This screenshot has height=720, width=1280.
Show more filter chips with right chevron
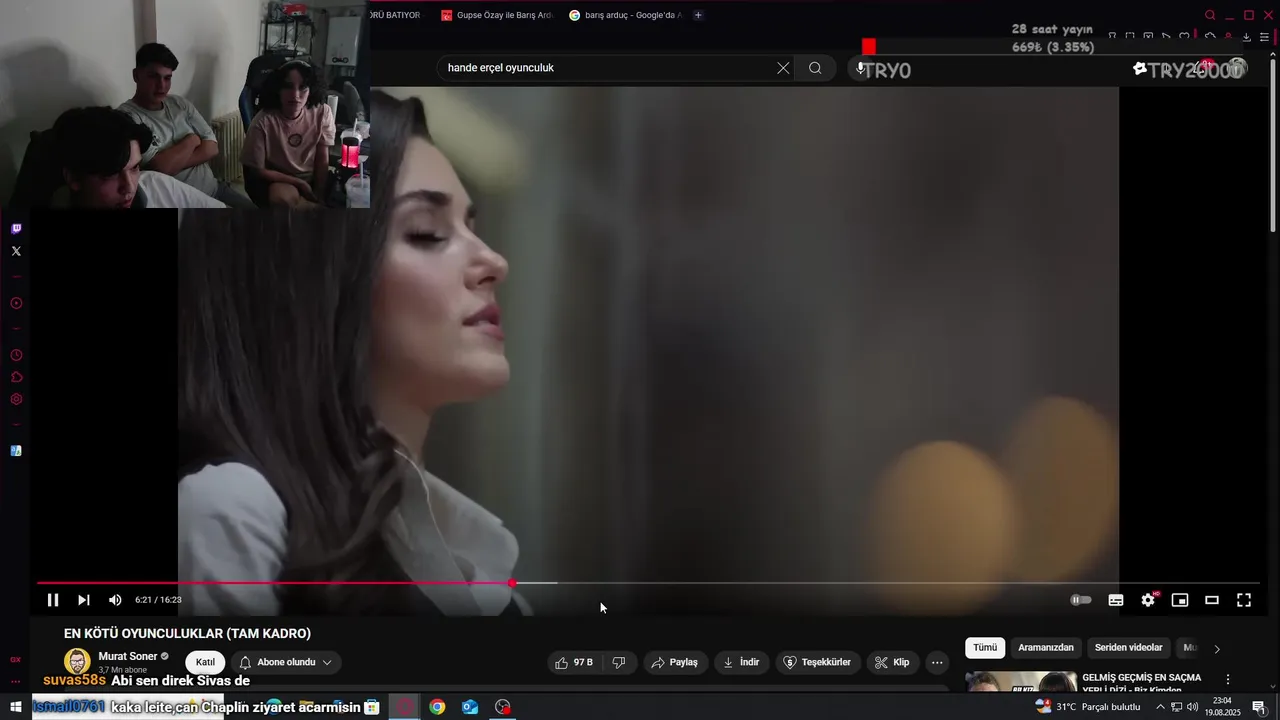coord(1217,649)
